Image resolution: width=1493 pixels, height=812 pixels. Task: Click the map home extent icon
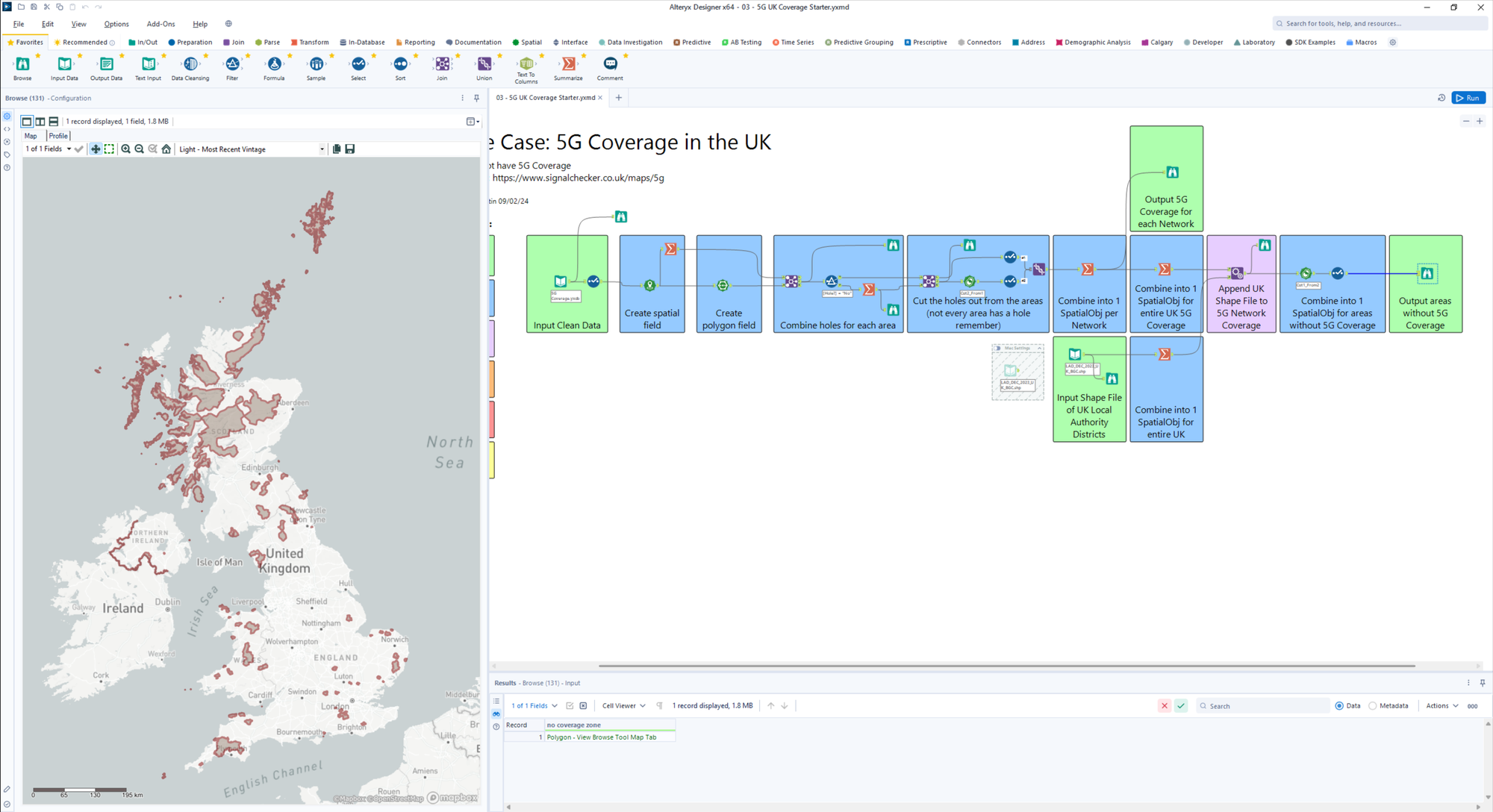click(x=166, y=149)
